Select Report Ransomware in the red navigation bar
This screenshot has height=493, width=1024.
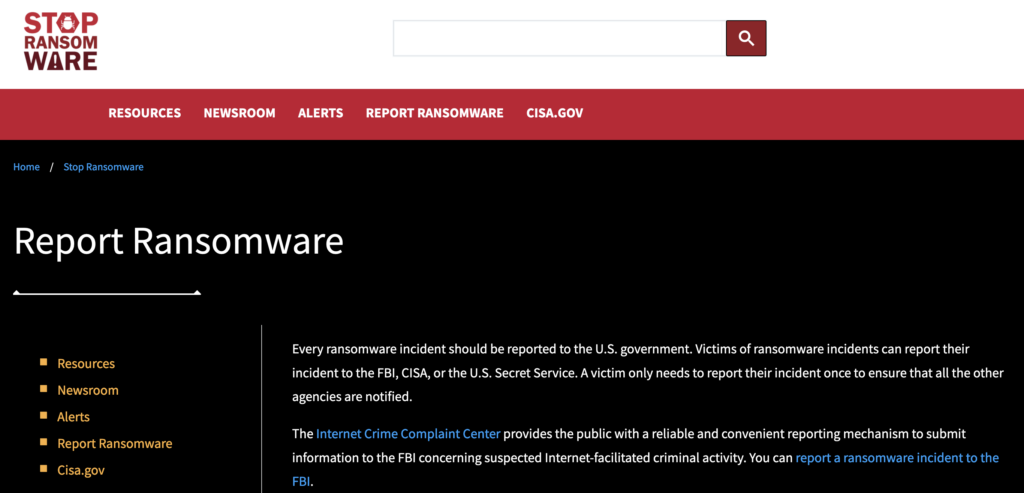click(434, 113)
